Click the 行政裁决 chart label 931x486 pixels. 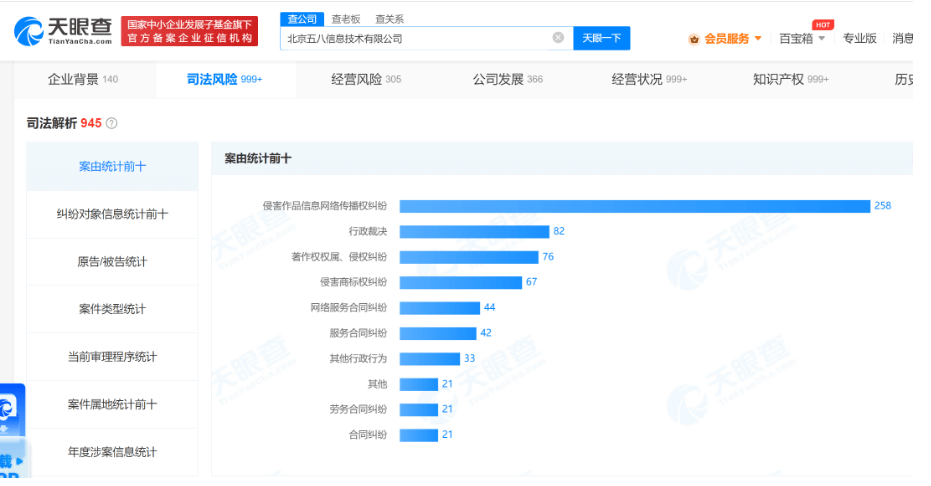pyautogui.click(x=368, y=231)
